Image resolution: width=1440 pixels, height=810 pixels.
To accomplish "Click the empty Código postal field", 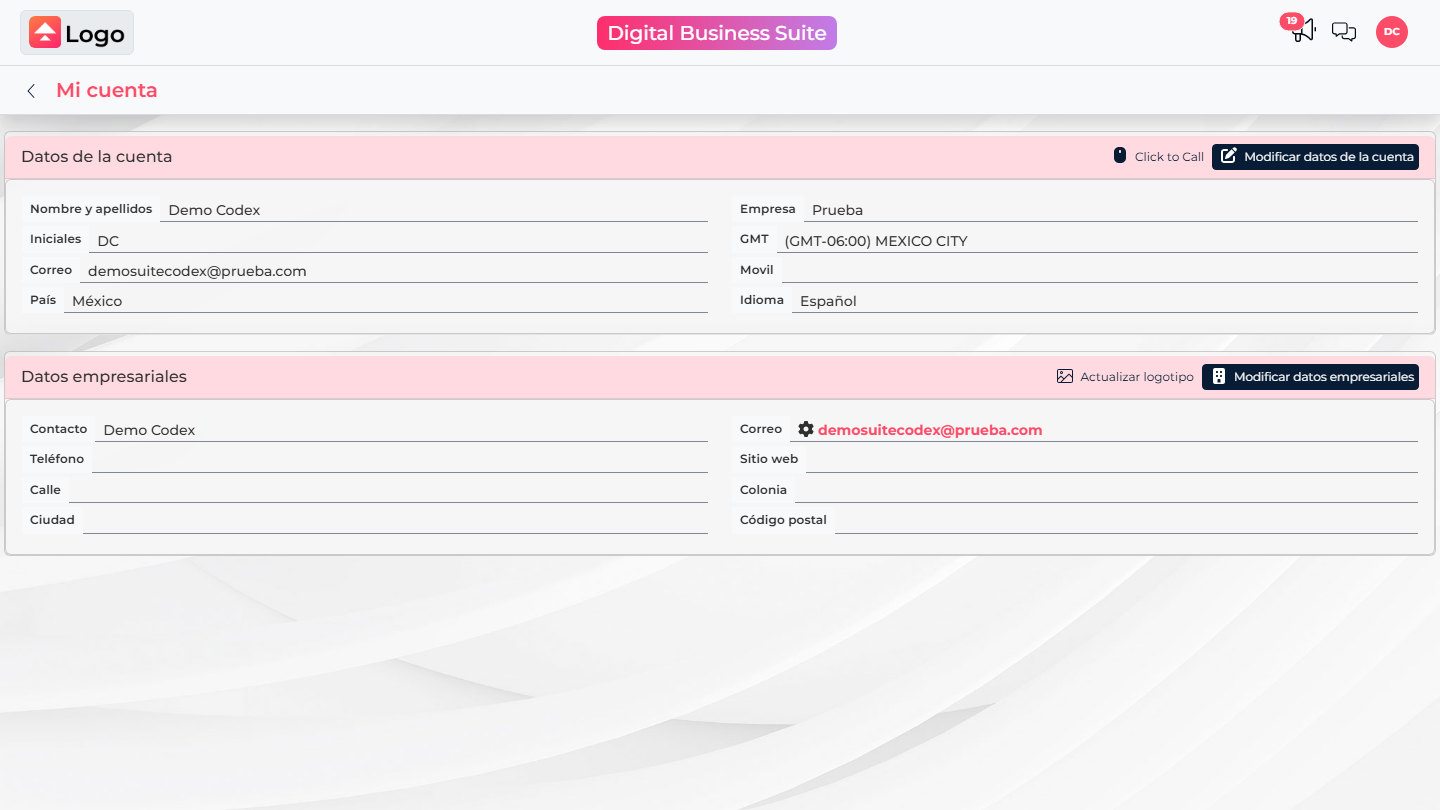I will point(1126,521).
